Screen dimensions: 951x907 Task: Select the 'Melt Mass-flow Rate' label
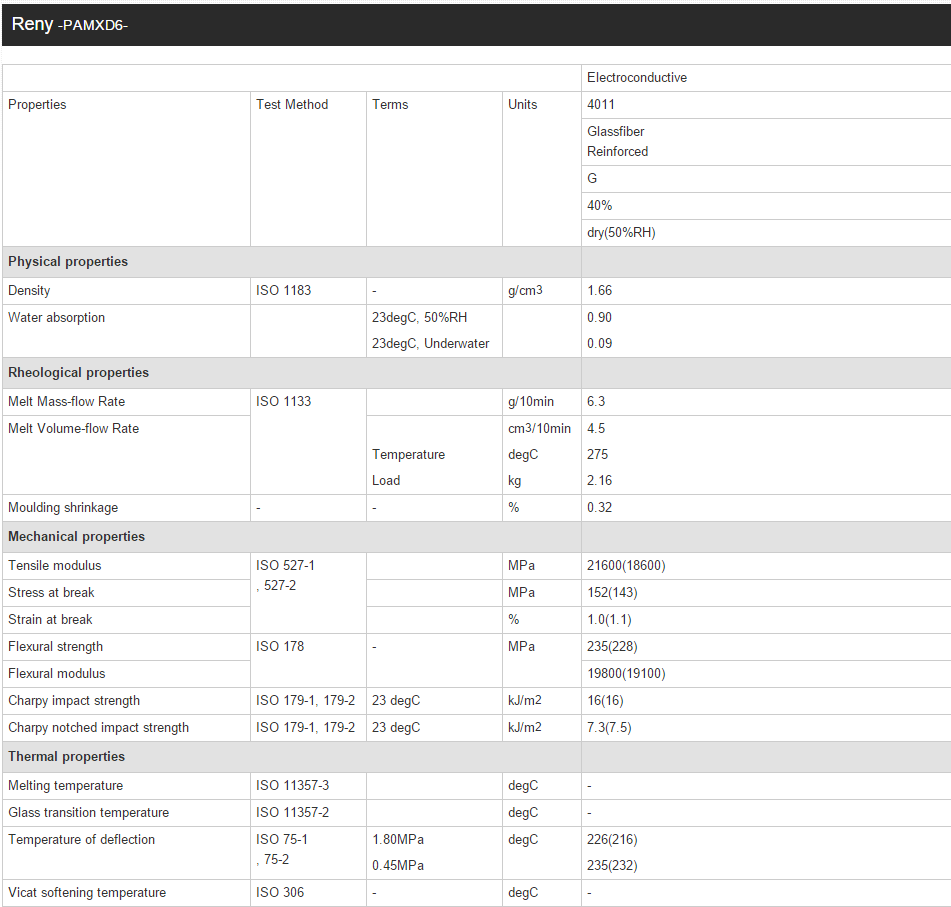point(66,402)
